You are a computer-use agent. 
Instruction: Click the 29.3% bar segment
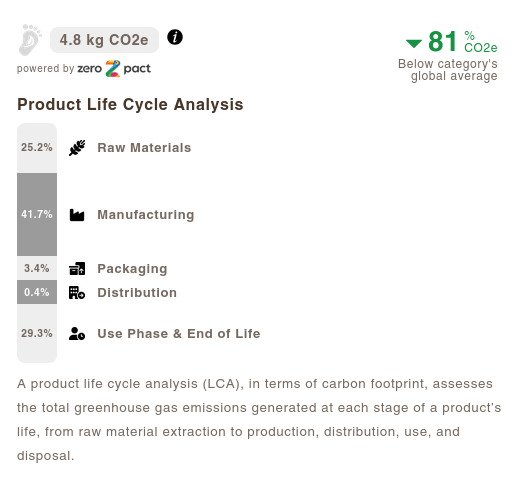click(x=37, y=333)
